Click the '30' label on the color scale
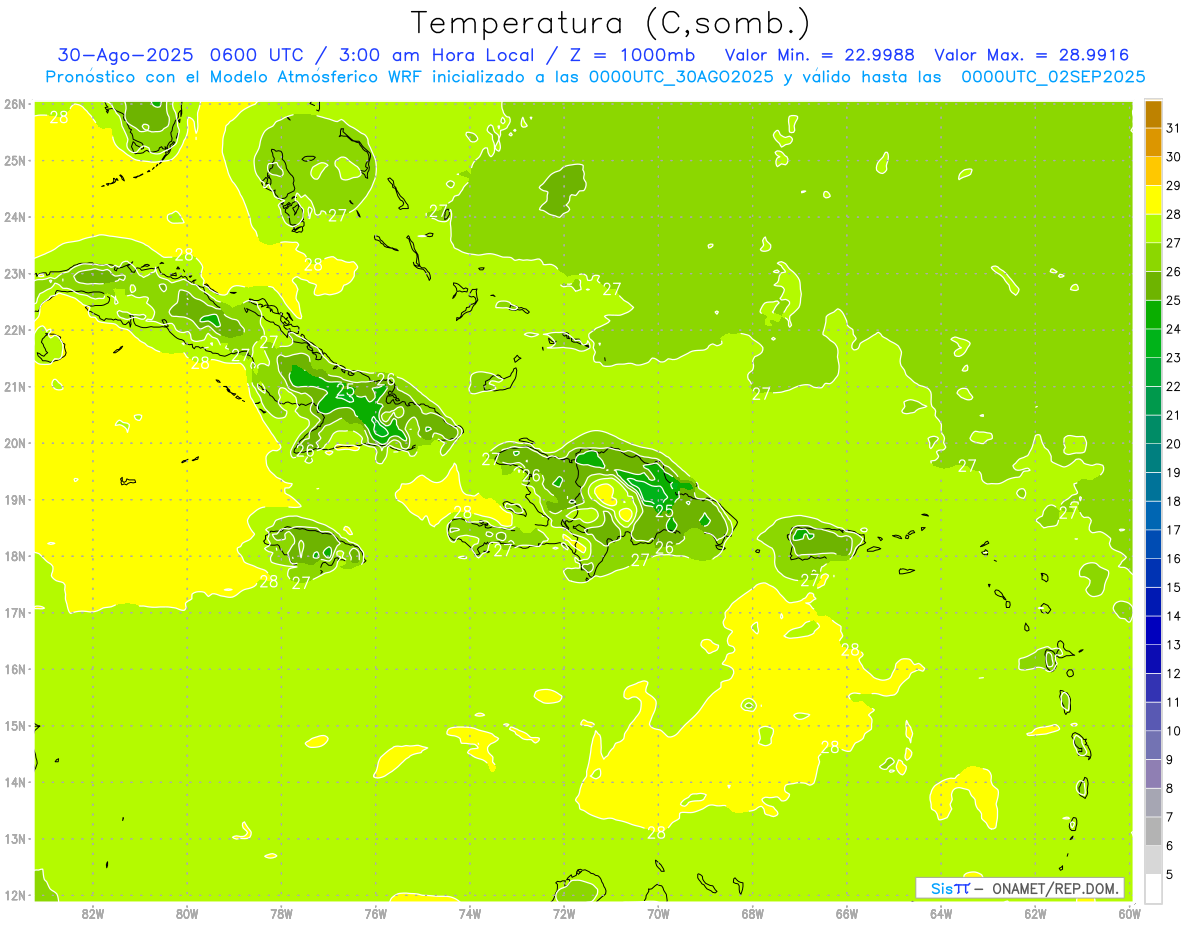The width and height of the screenshot is (1200, 927). (1174, 157)
